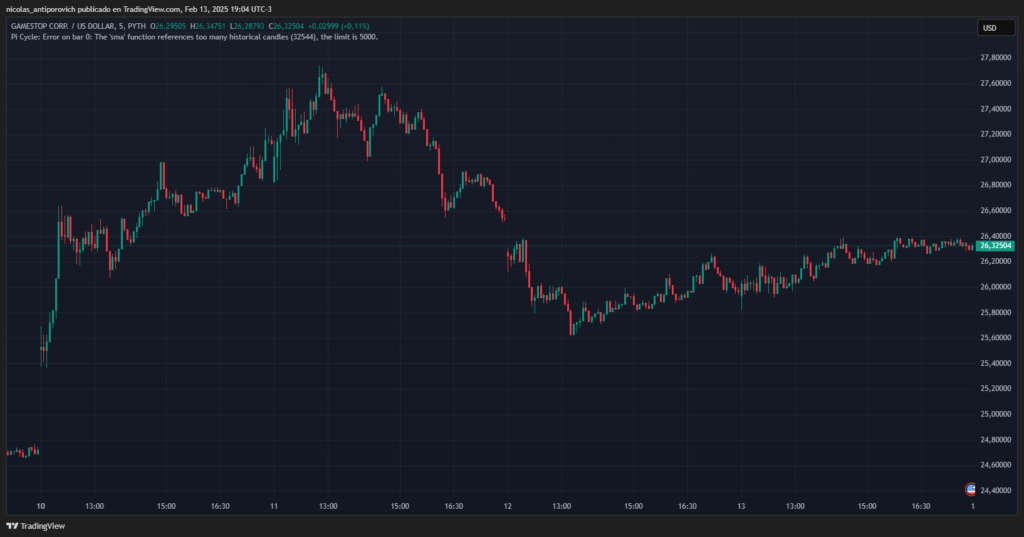Click price axis label 26,80000
The height and width of the screenshot is (537, 1024).
995,186
